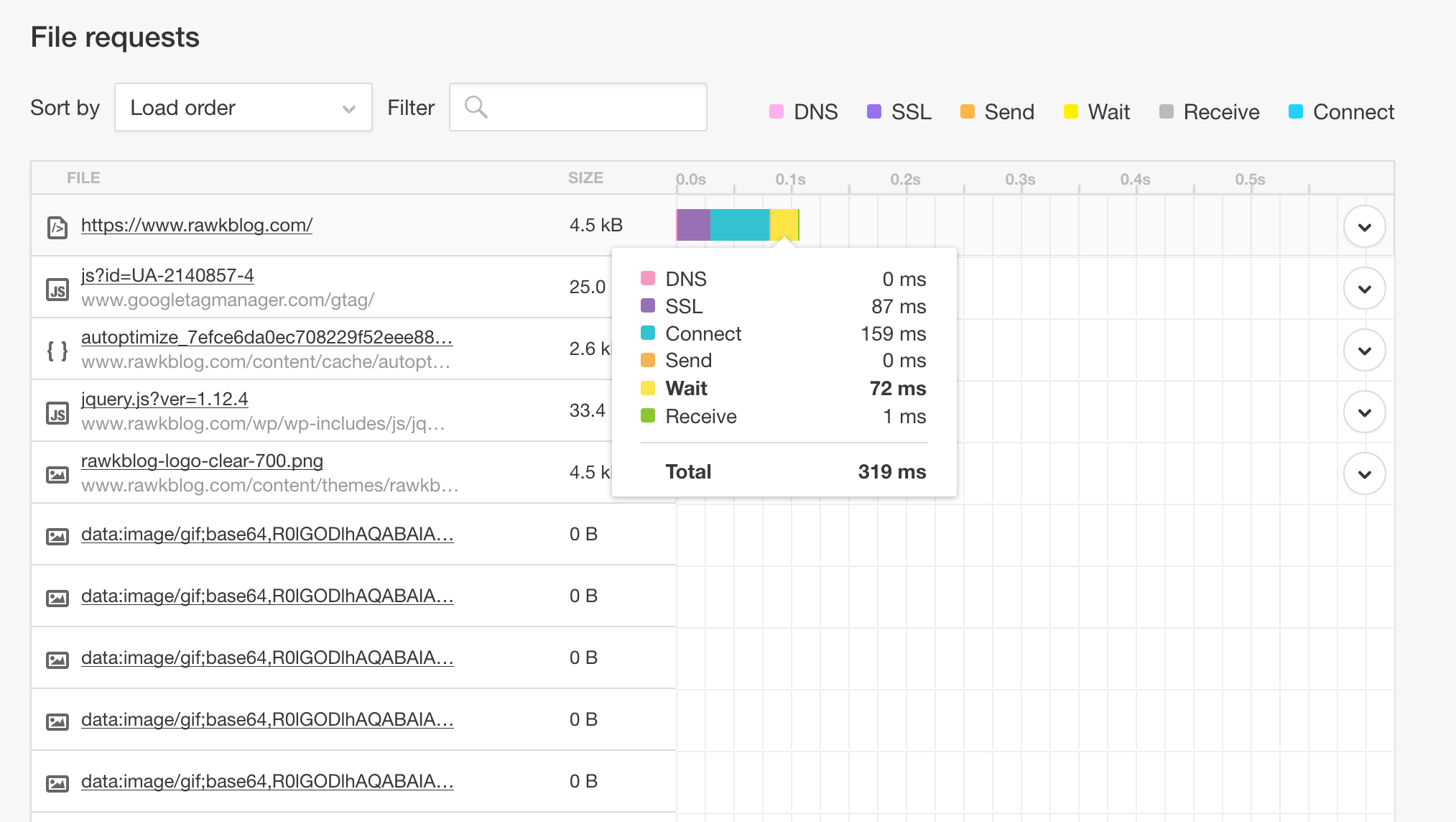
Task: Expand details for the autoptimize CSS request
Action: click(1364, 351)
